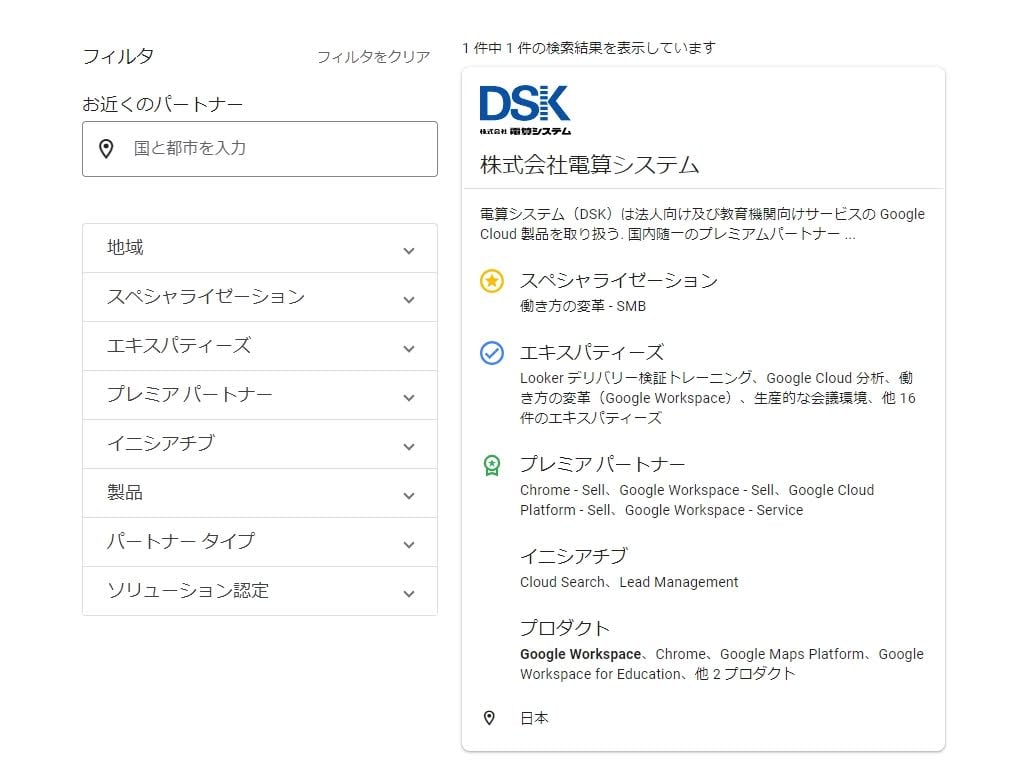The image size is (1025, 764).
Task: Click the エキスパティーズ heading in card
Action: pyautogui.click(x=592, y=353)
